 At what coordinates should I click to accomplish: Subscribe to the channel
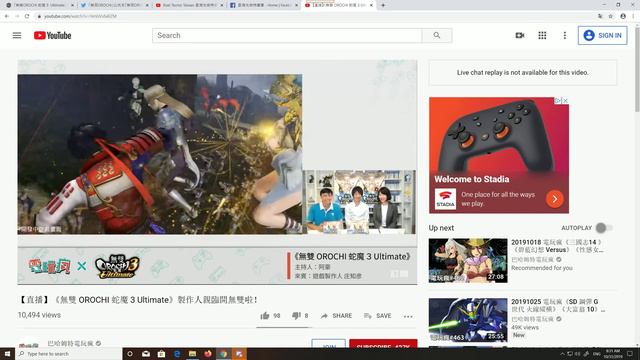pyautogui.click(x=383, y=344)
